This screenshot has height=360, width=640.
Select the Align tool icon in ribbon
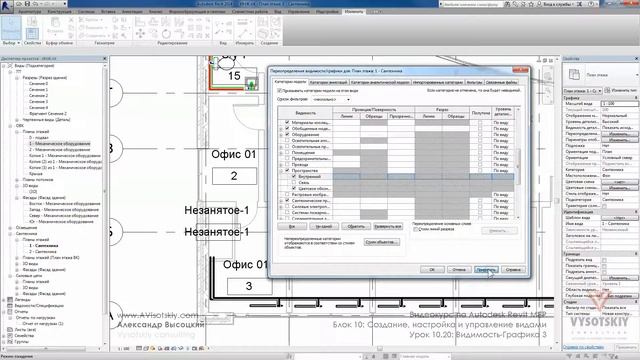click(x=140, y=22)
